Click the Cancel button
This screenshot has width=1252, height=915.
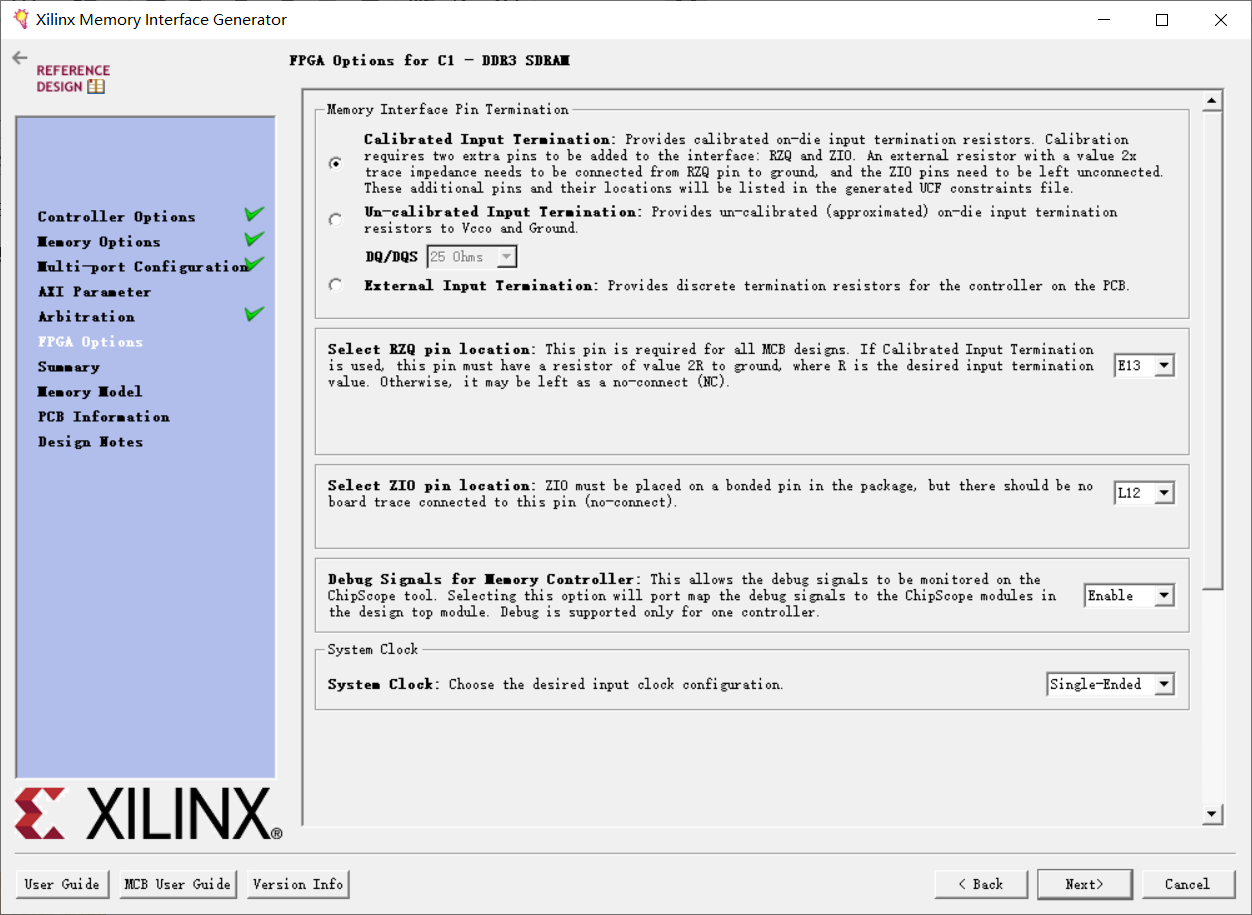pyautogui.click(x=1187, y=884)
